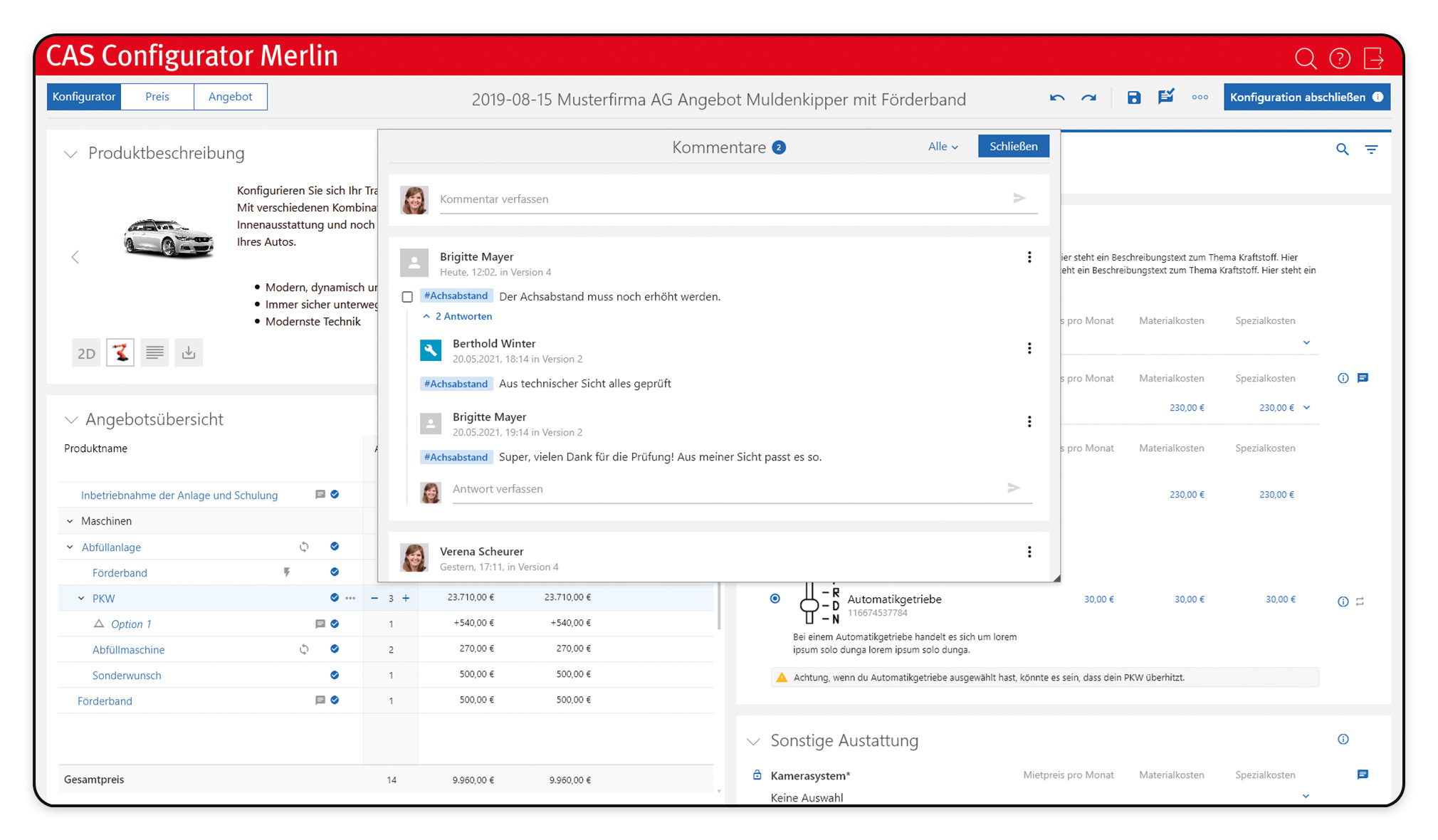Switch to the Konfigurator tab
Image resolution: width=1438 pixels, height=840 pixels.
(x=84, y=97)
